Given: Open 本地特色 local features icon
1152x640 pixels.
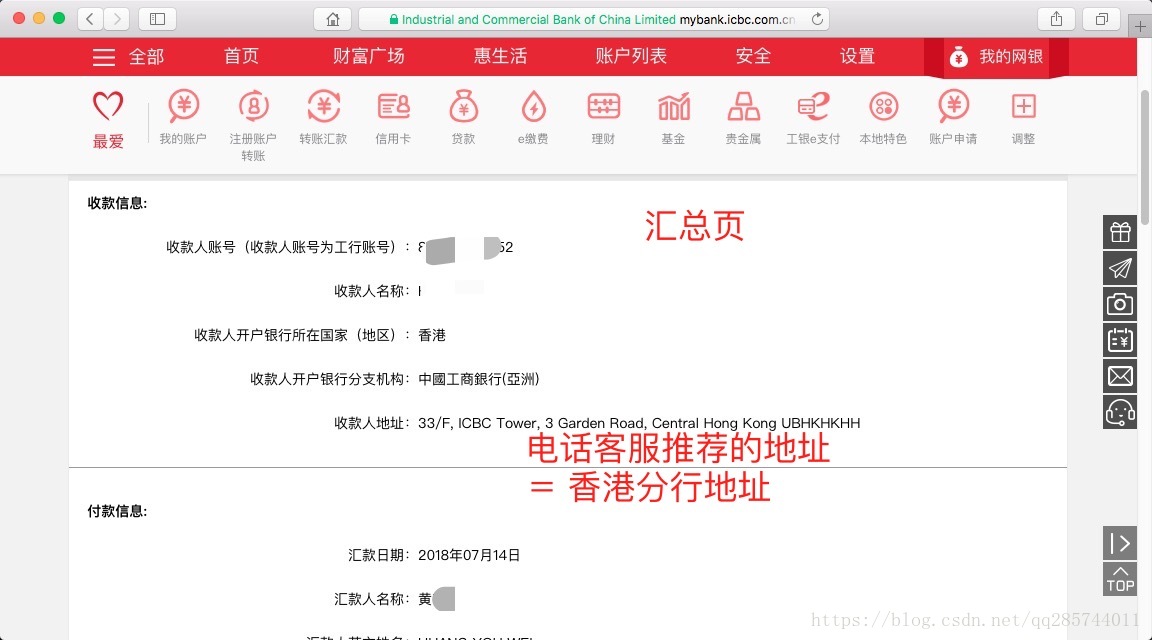Looking at the screenshot, I should 883,107.
